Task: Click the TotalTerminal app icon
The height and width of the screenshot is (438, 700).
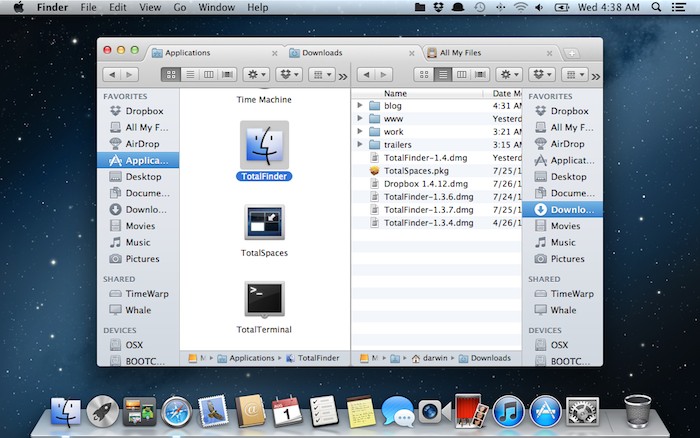Action: point(264,299)
